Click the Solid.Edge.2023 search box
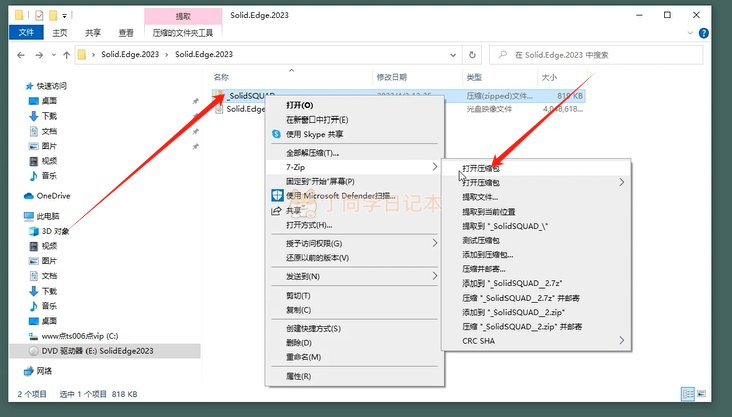This screenshot has width=732, height=417. (600, 54)
